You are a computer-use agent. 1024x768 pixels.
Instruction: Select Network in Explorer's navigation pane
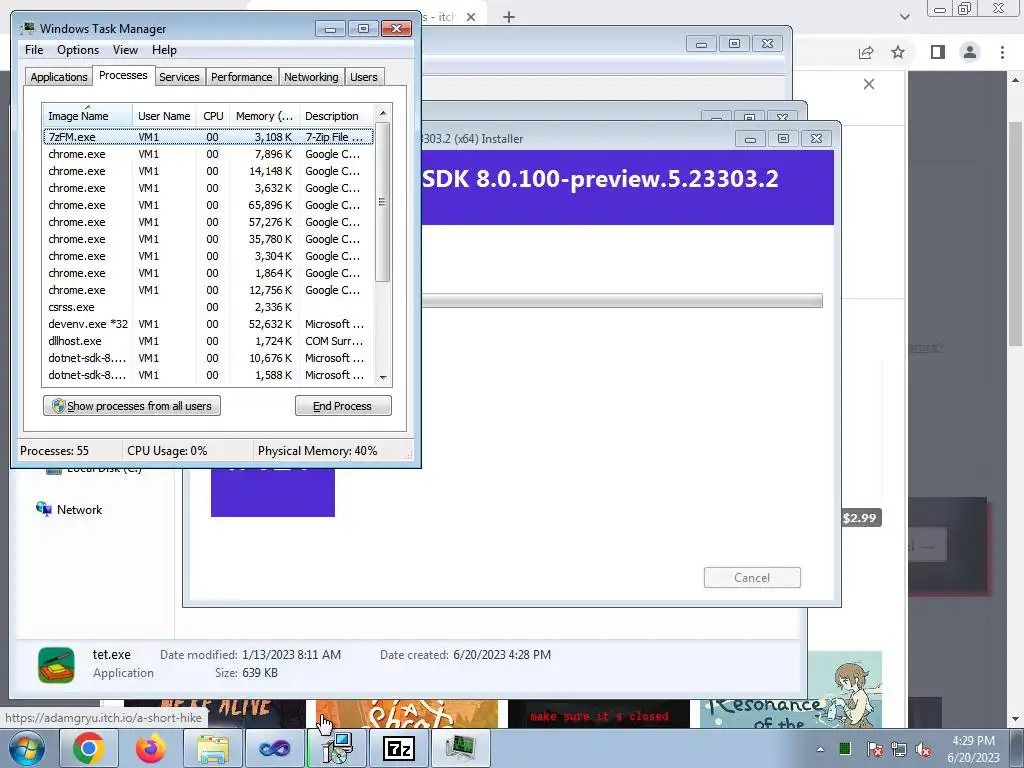(x=79, y=509)
